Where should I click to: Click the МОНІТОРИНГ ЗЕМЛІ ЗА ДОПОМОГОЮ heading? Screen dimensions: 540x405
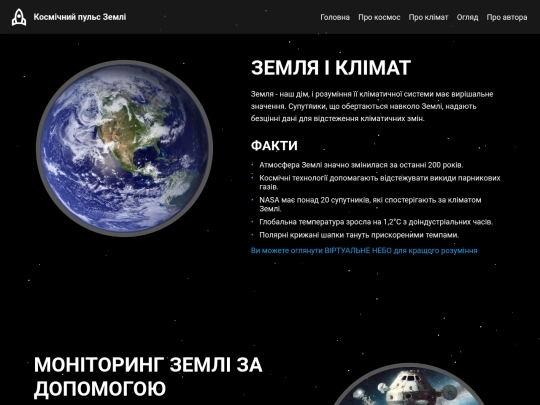tap(148, 376)
